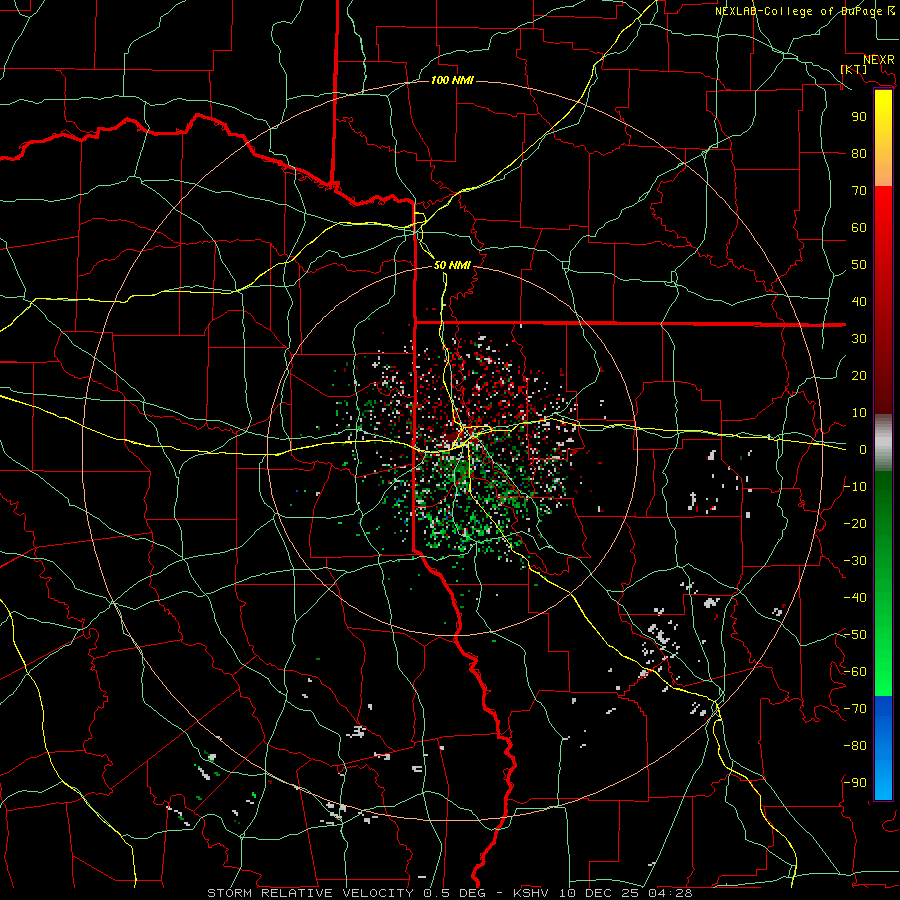Click the KSHV radar site identifier
The image size is (900, 900).
pos(532,893)
